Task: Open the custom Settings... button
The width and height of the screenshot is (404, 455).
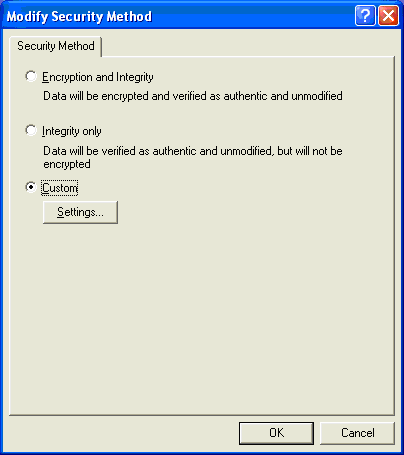Action: (x=80, y=212)
